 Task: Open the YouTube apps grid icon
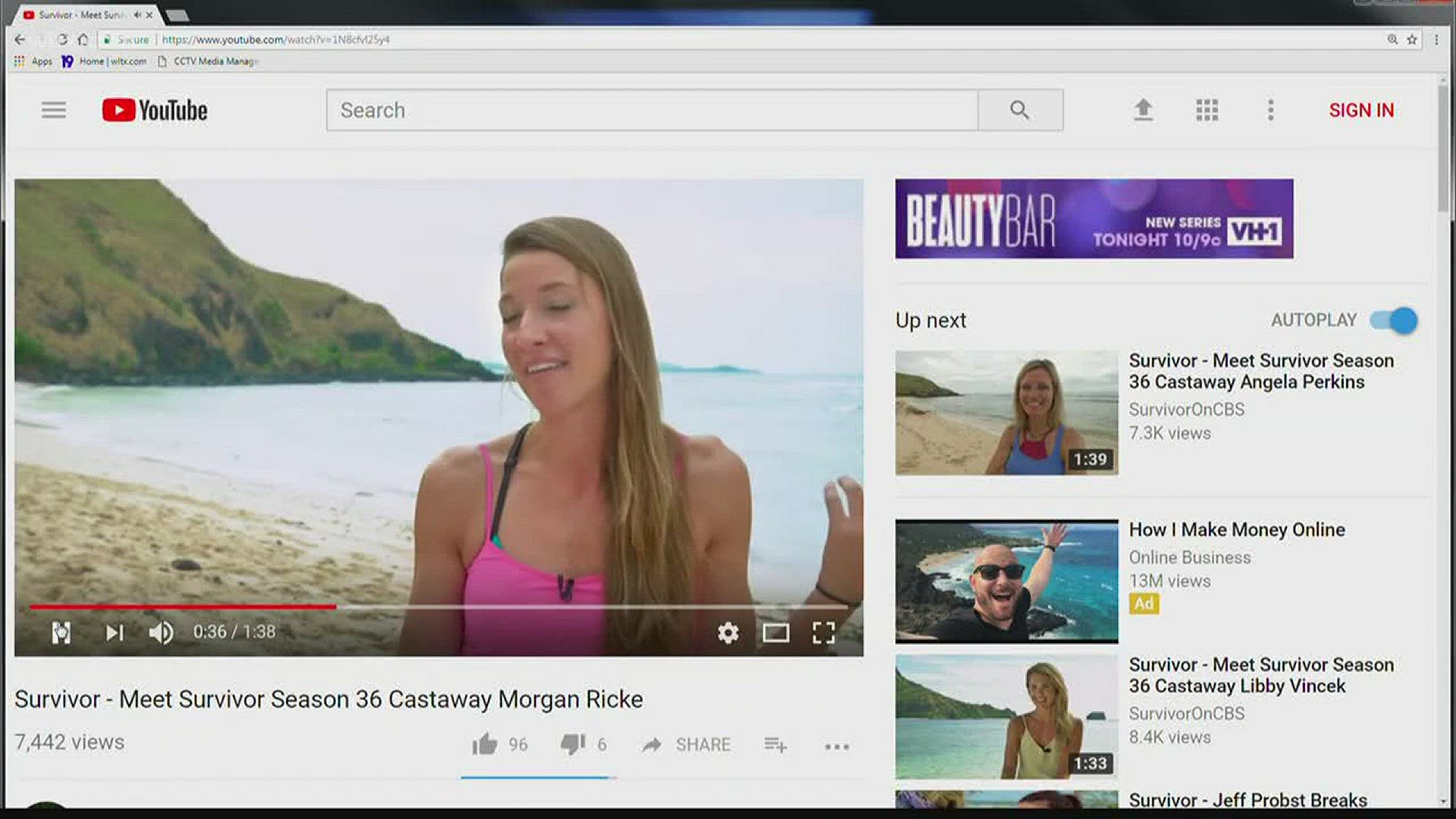1207,110
